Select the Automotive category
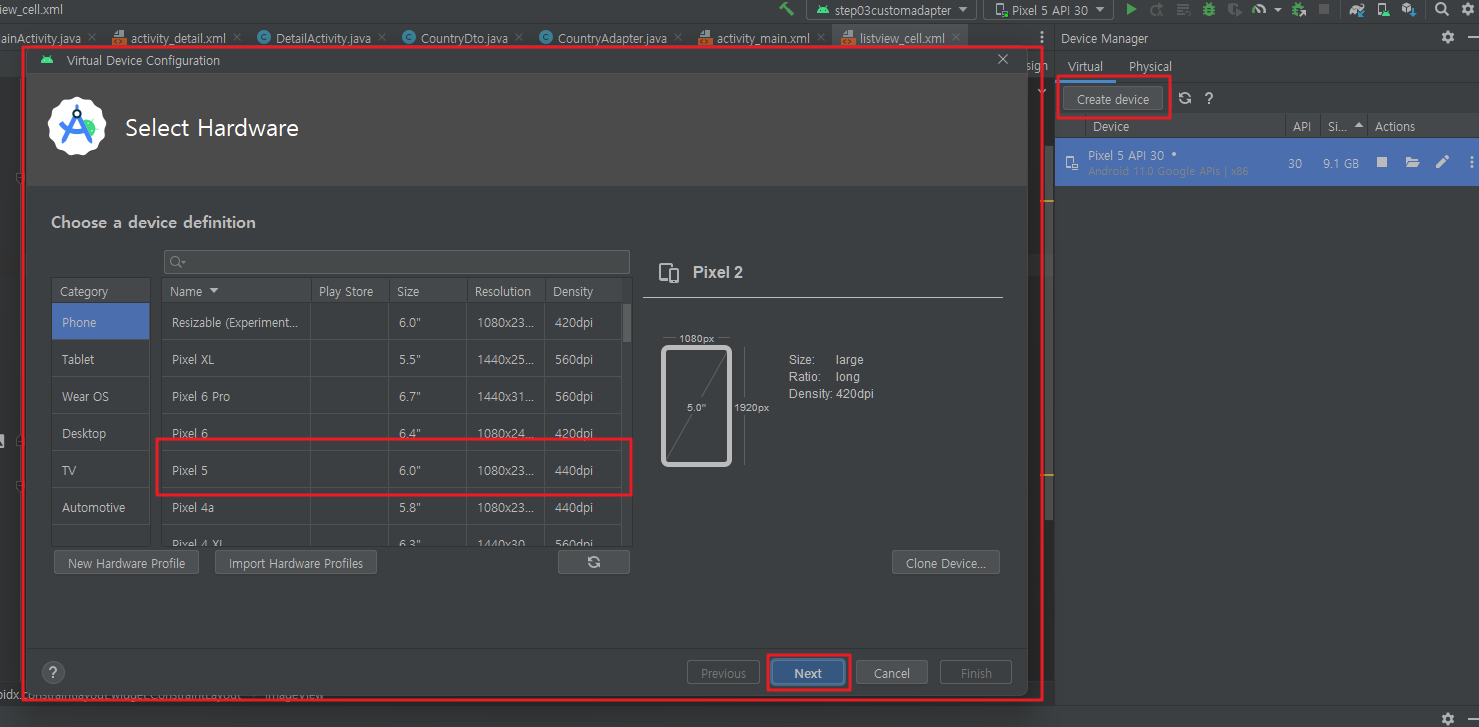Screen dimensions: 1479x727 [x=101, y=507]
